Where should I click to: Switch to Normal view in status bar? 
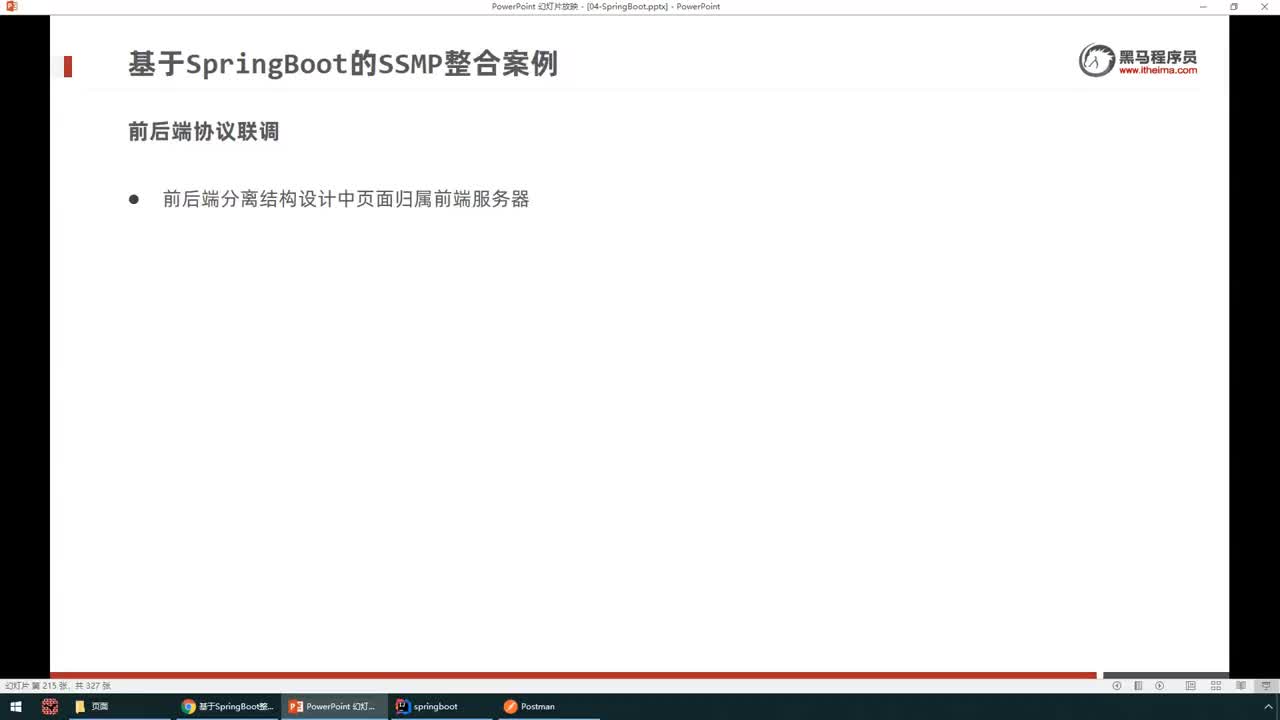pos(1190,686)
